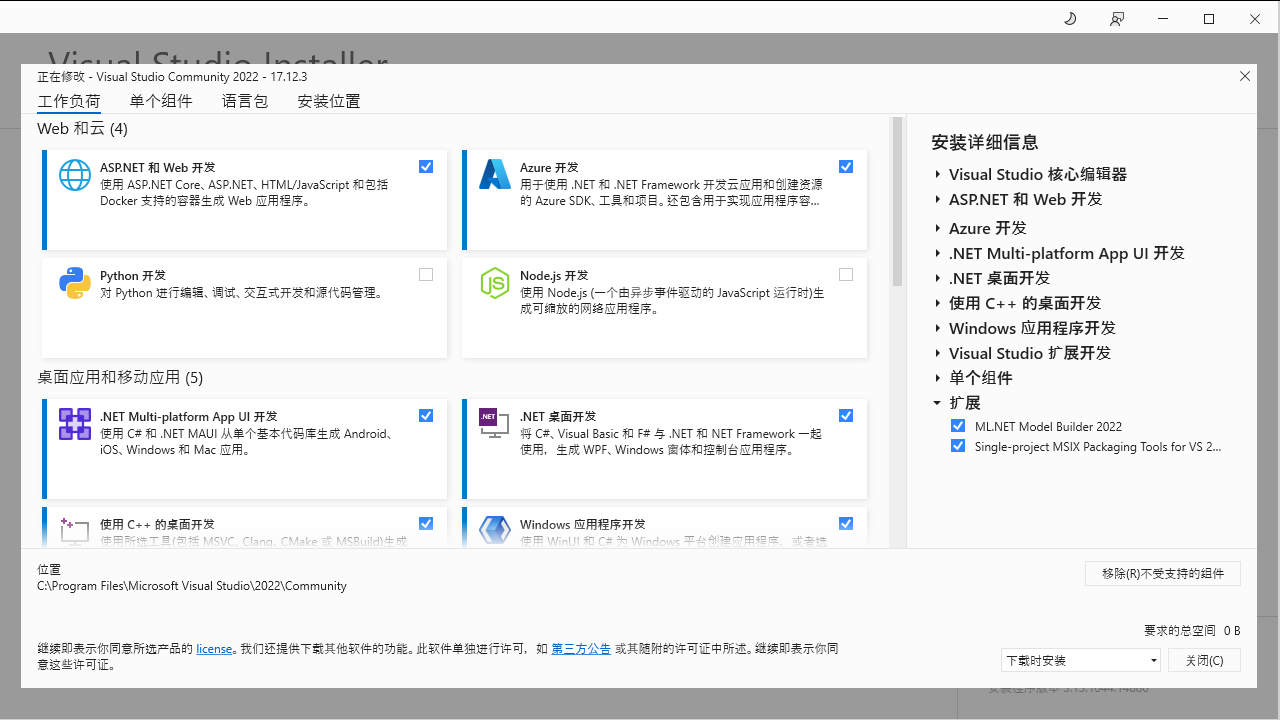The height and width of the screenshot is (720, 1280).
Task: Click the feedback icon in title bar
Action: click(x=1117, y=19)
